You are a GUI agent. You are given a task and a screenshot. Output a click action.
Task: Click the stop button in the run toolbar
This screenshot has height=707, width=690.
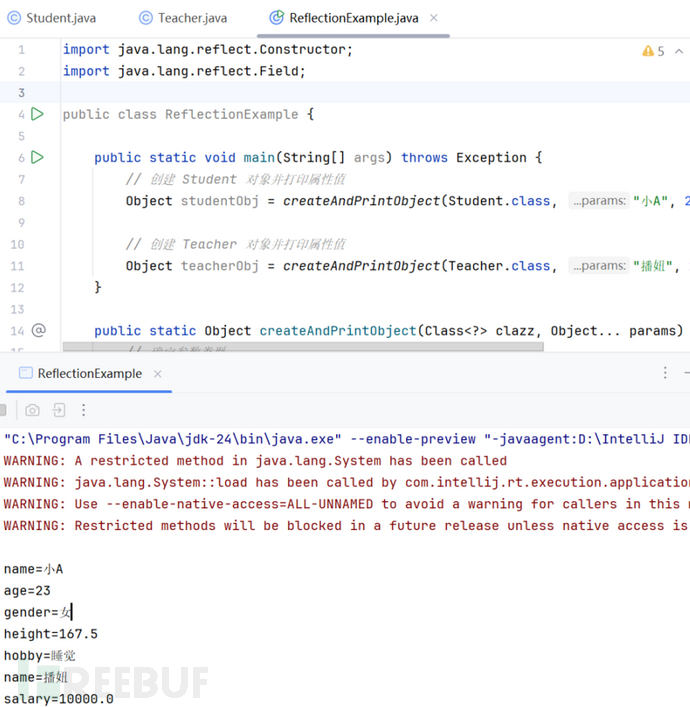click(x=5, y=410)
